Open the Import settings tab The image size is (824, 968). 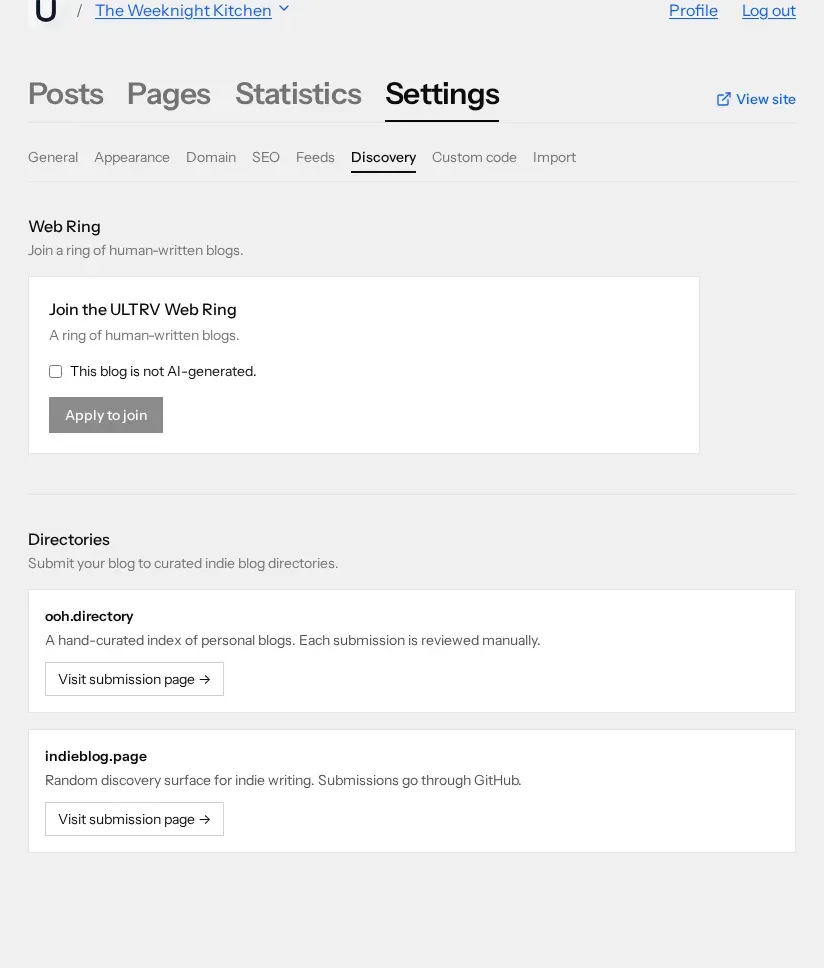point(554,157)
